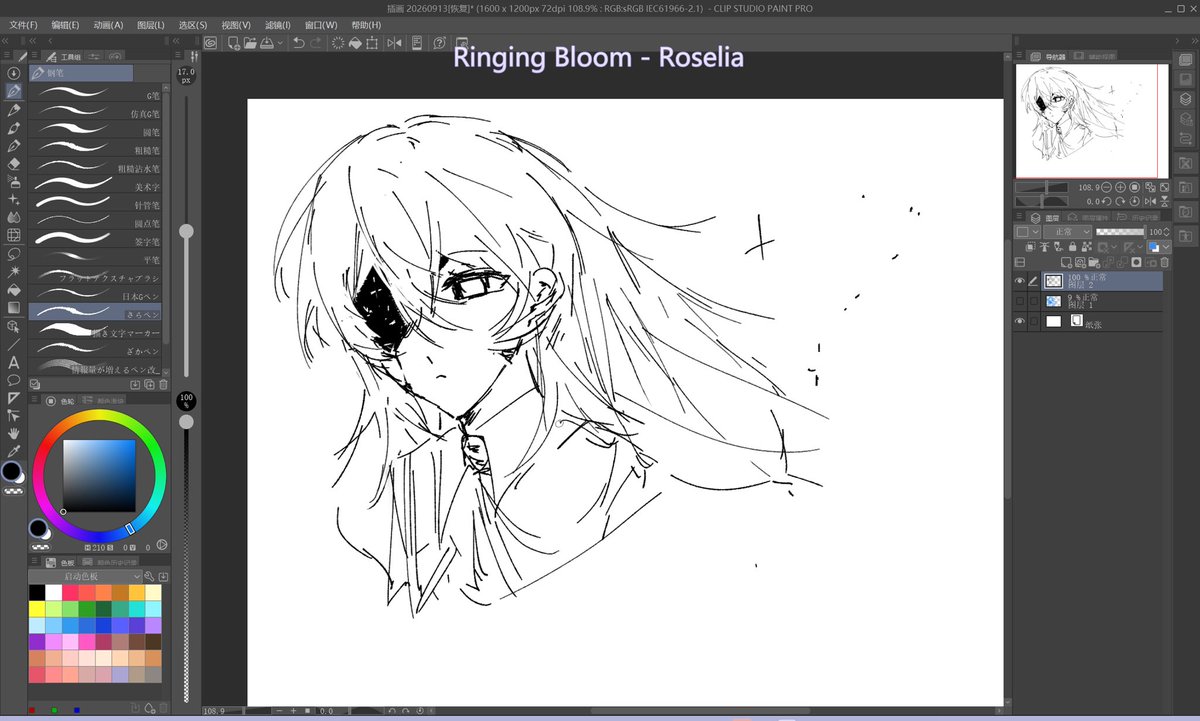Toggle clip to layer below icon
Viewport: 1200px width, 721px height.
pos(1031,247)
